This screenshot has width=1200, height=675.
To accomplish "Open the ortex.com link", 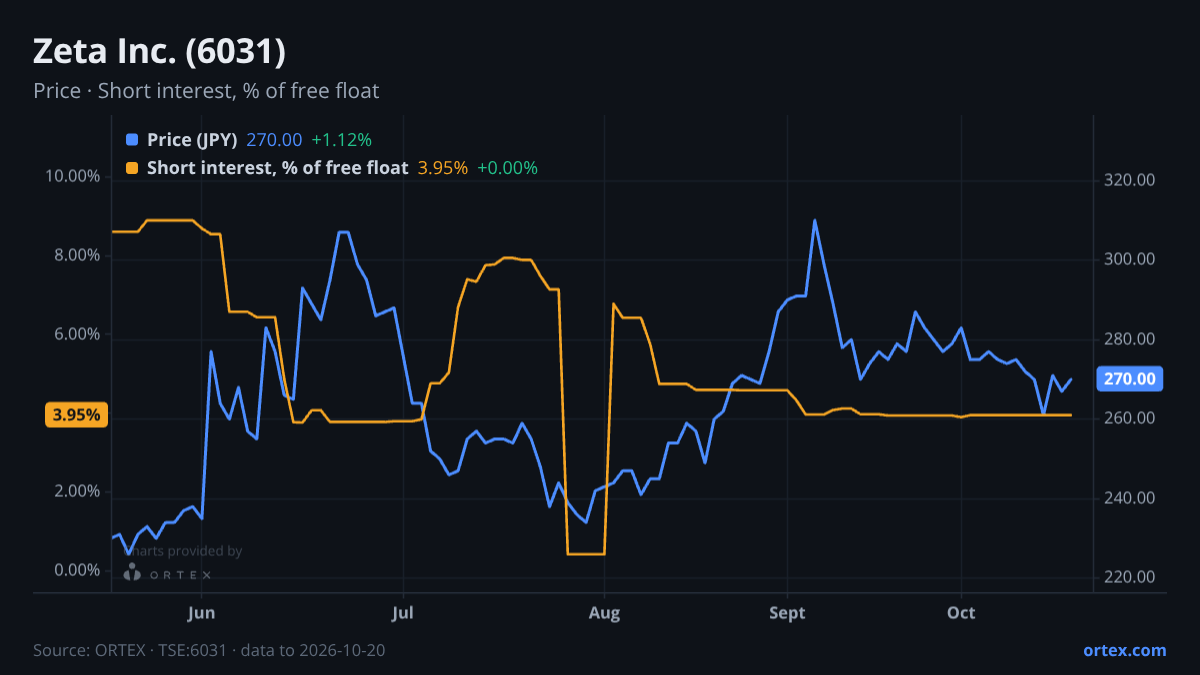I will tap(1124, 650).
